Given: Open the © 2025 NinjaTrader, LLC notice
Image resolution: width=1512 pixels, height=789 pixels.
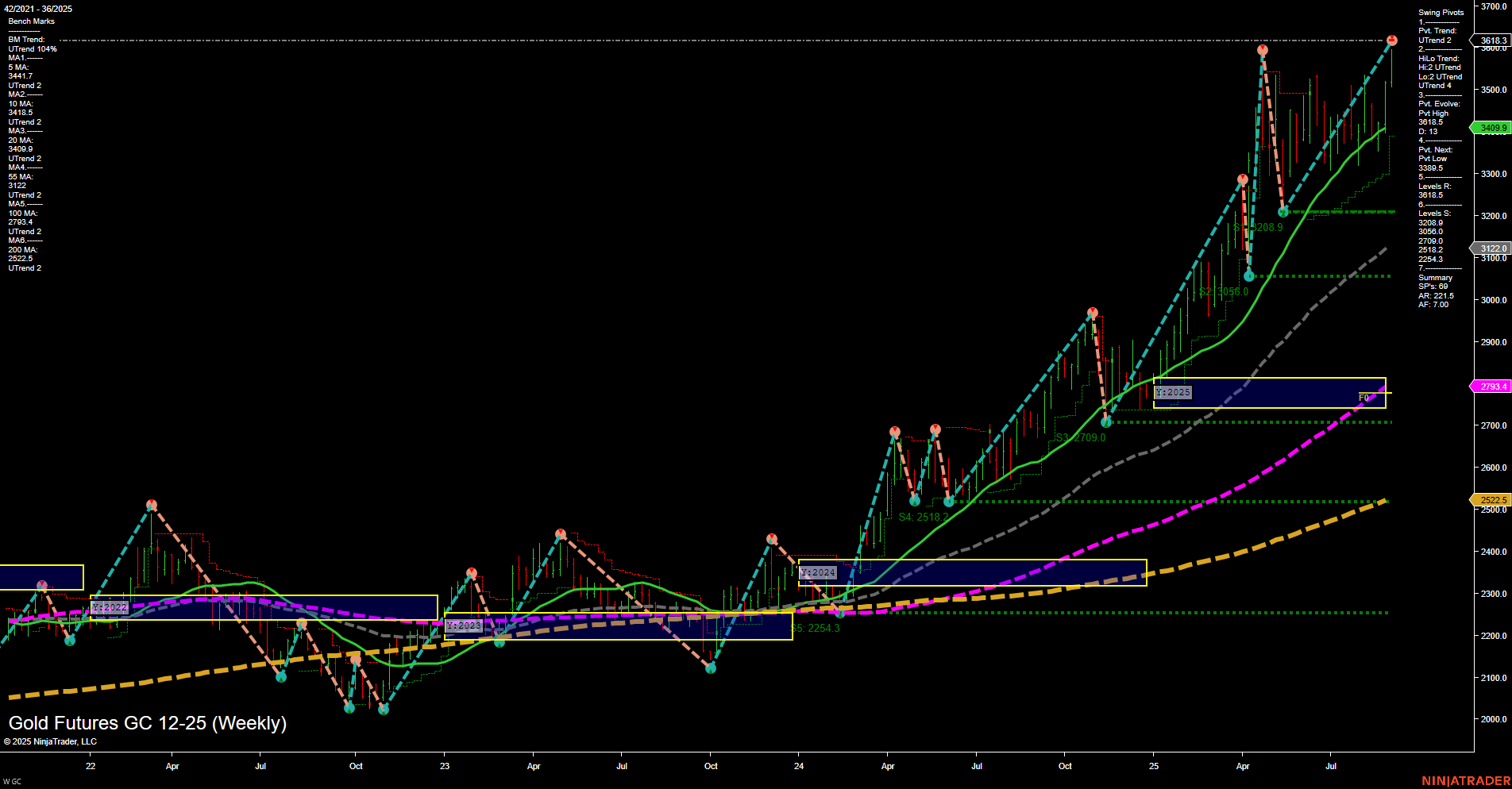Looking at the screenshot, I should click(x=52, y=741).
